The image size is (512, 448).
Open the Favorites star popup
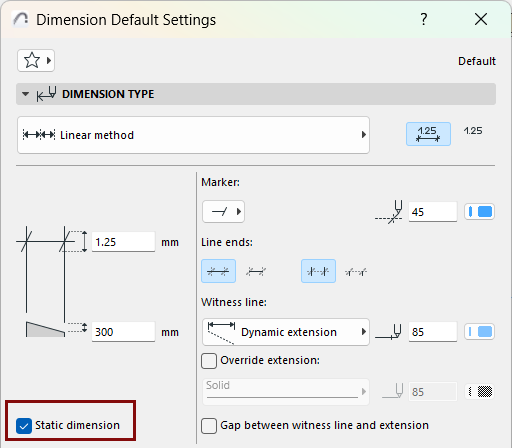(x=36, y=61)
